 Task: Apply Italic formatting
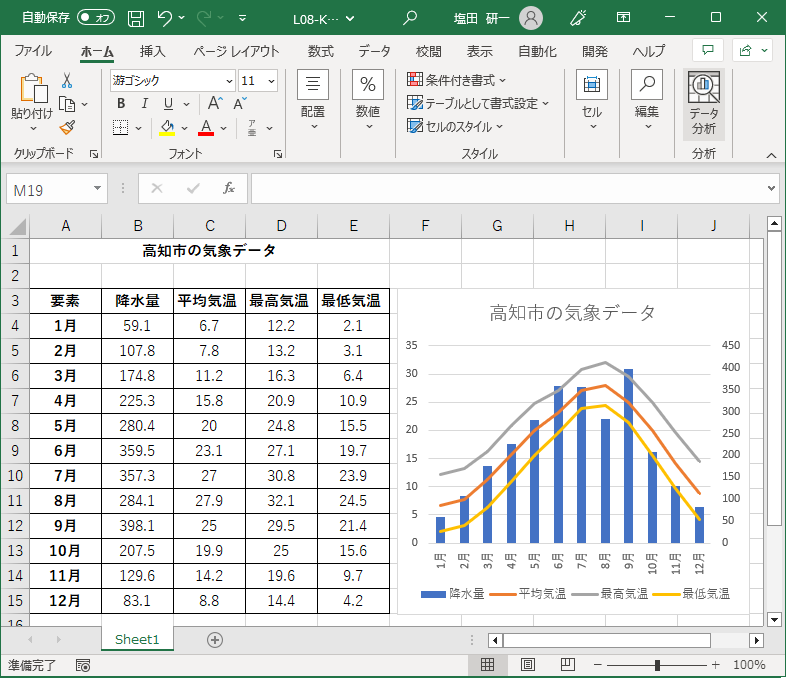[145, 103]
